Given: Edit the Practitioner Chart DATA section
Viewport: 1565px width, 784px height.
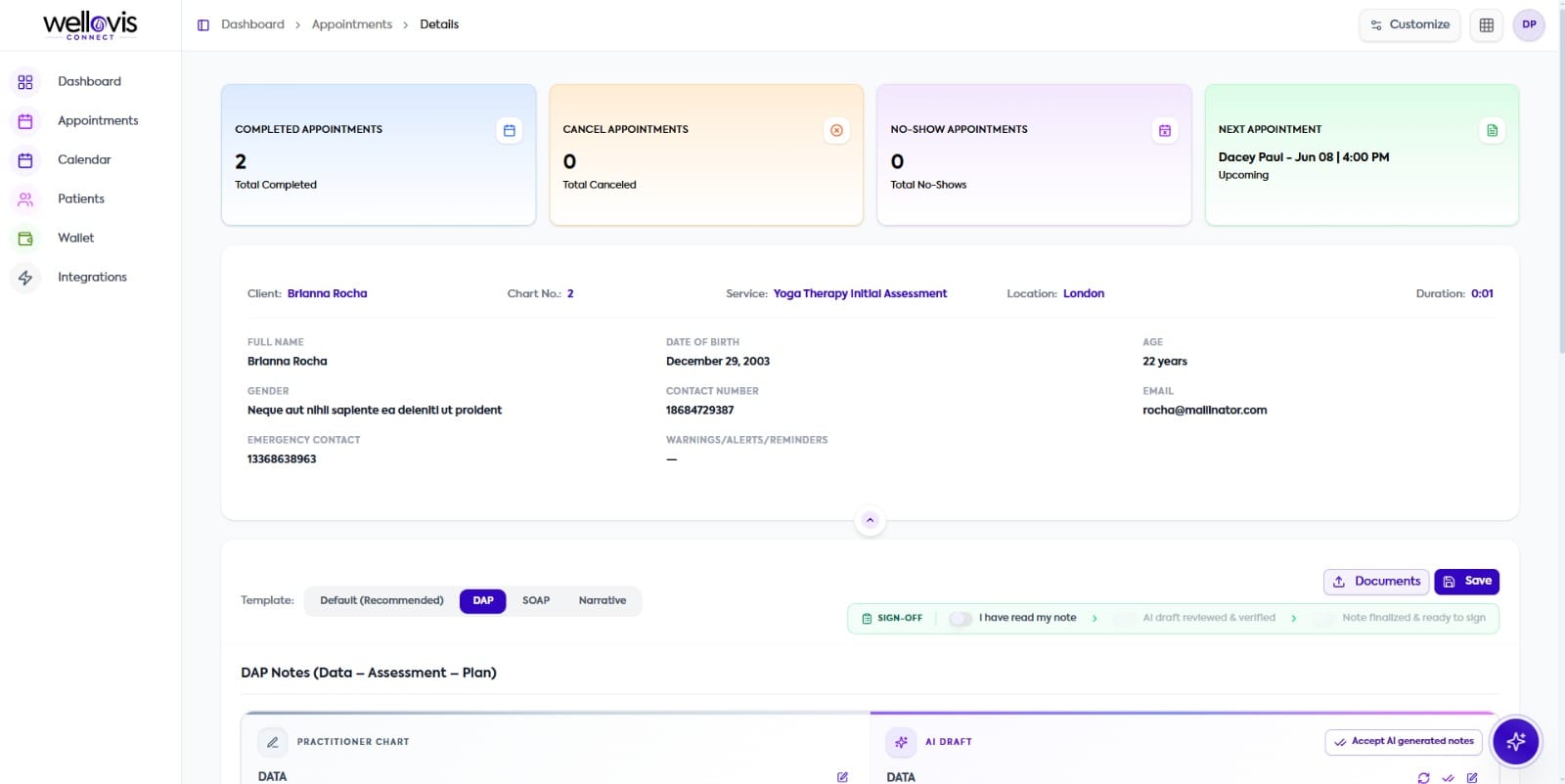Looking at the screenshot, I should point(842,777).
